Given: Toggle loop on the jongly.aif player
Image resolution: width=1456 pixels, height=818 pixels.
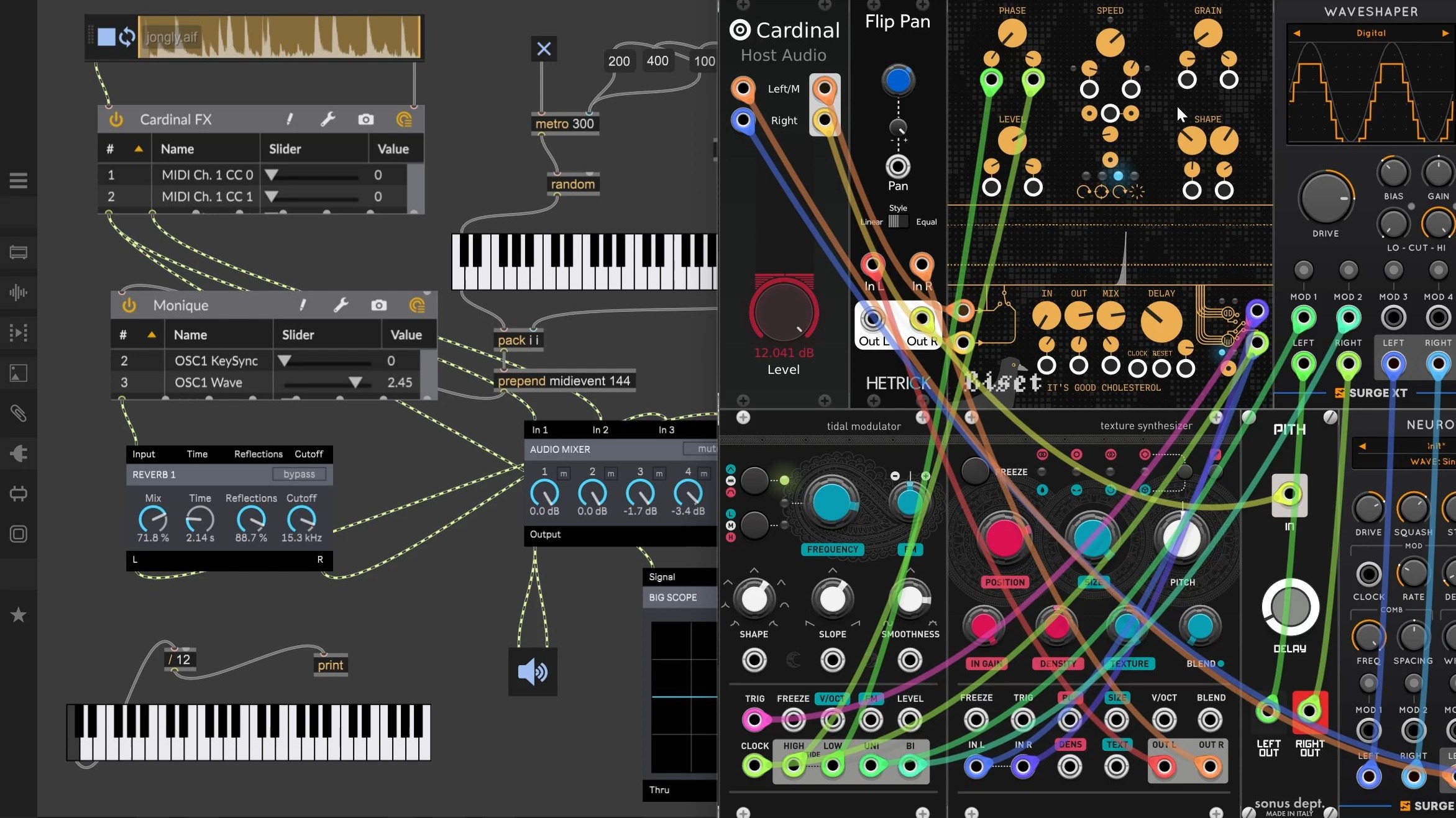Looking at the screenshot, I should [x=127, y=37].
